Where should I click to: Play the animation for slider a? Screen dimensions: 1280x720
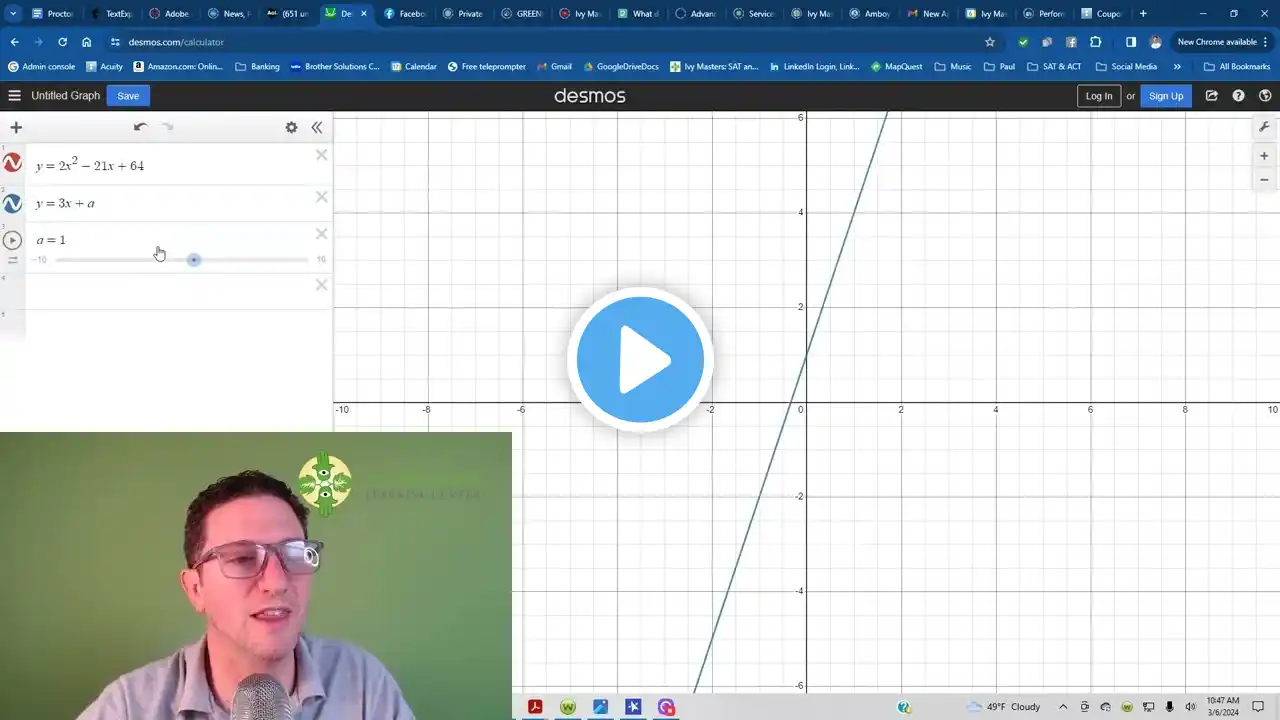[12, 240]
